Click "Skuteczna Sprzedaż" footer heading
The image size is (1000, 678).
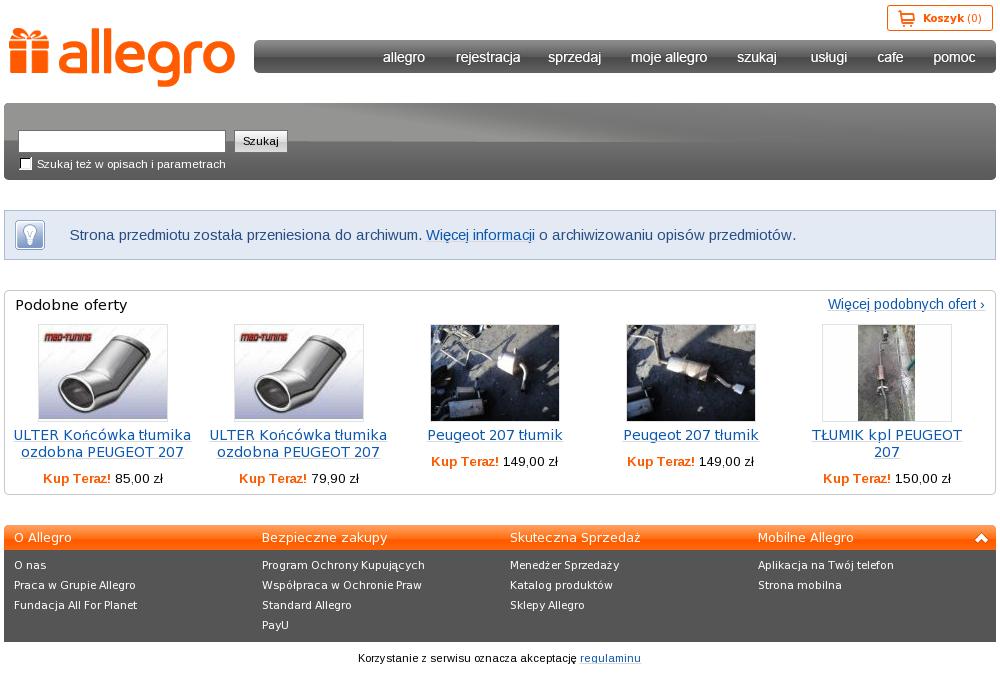pos(575,538)
